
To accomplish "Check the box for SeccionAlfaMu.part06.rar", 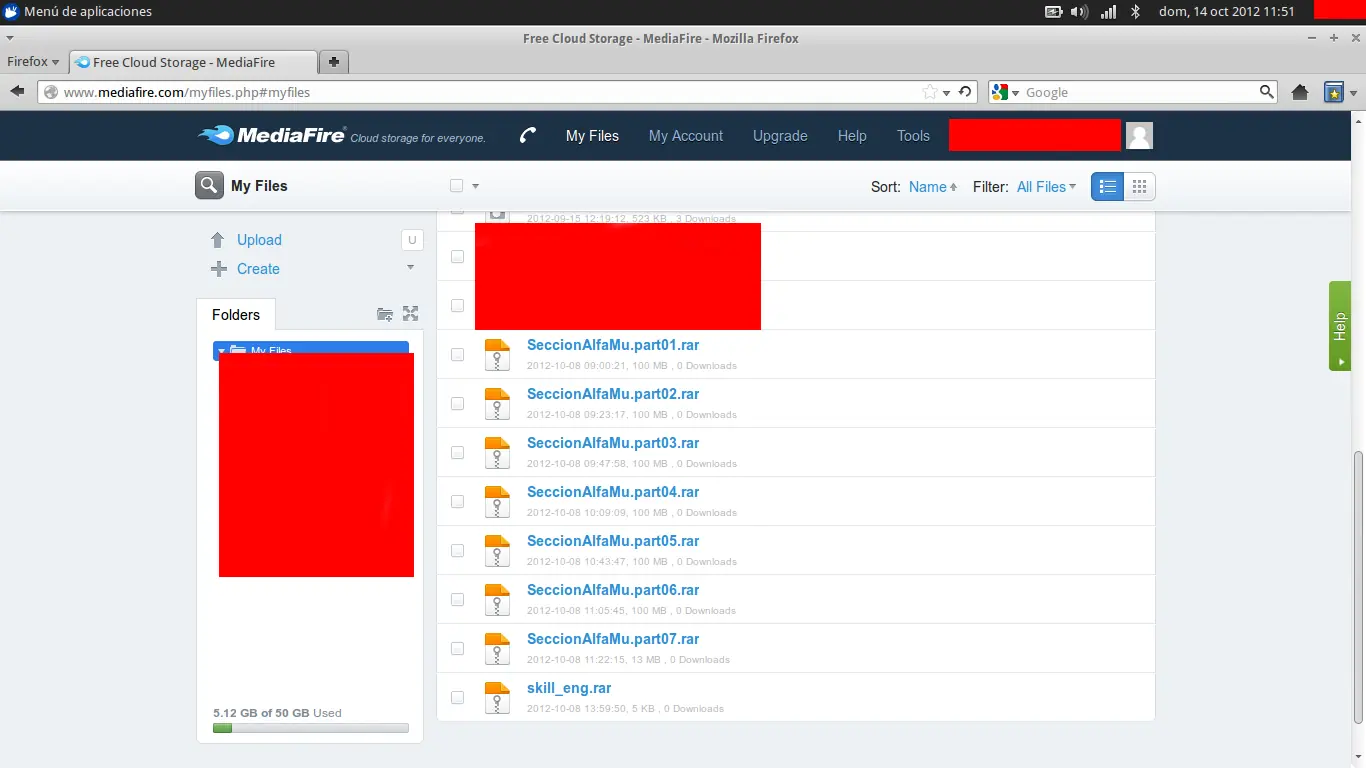I will [x=457, y=599].
